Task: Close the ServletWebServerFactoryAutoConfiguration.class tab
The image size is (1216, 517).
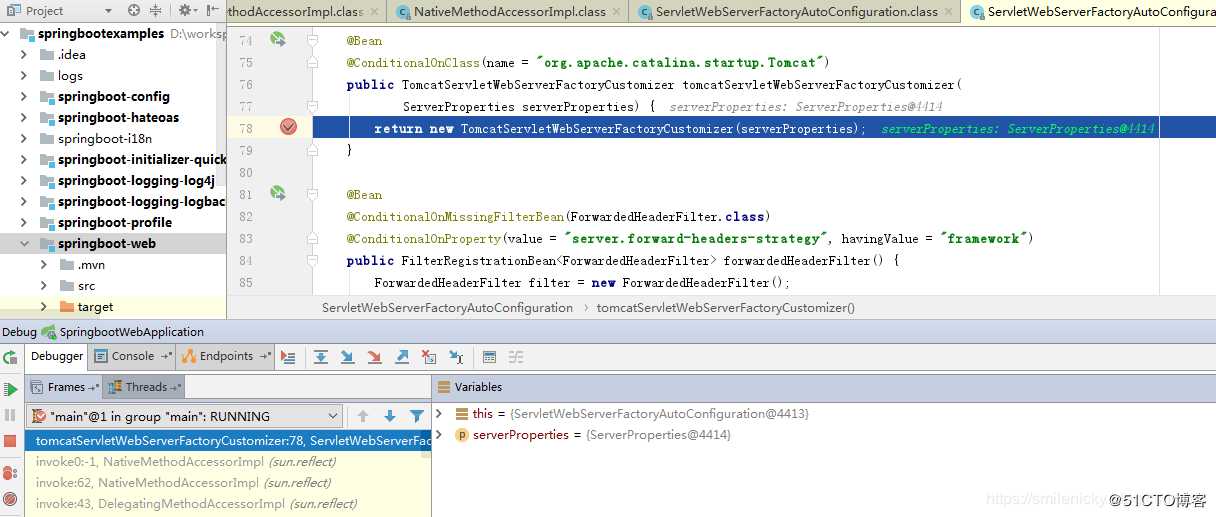Action: [x=950, y=12]
